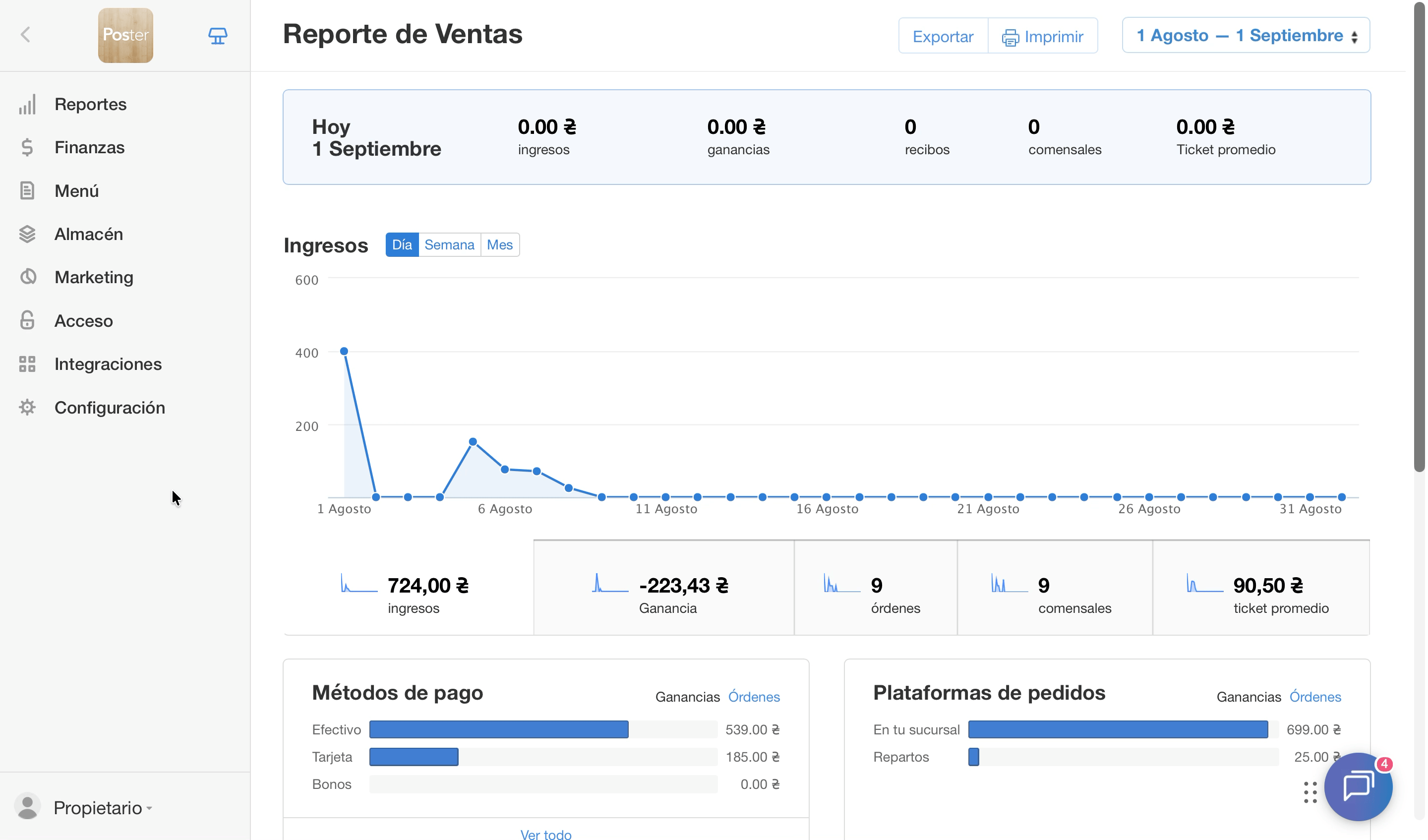
Task: Switch chart to Semana view
Action: coord(449,244)
